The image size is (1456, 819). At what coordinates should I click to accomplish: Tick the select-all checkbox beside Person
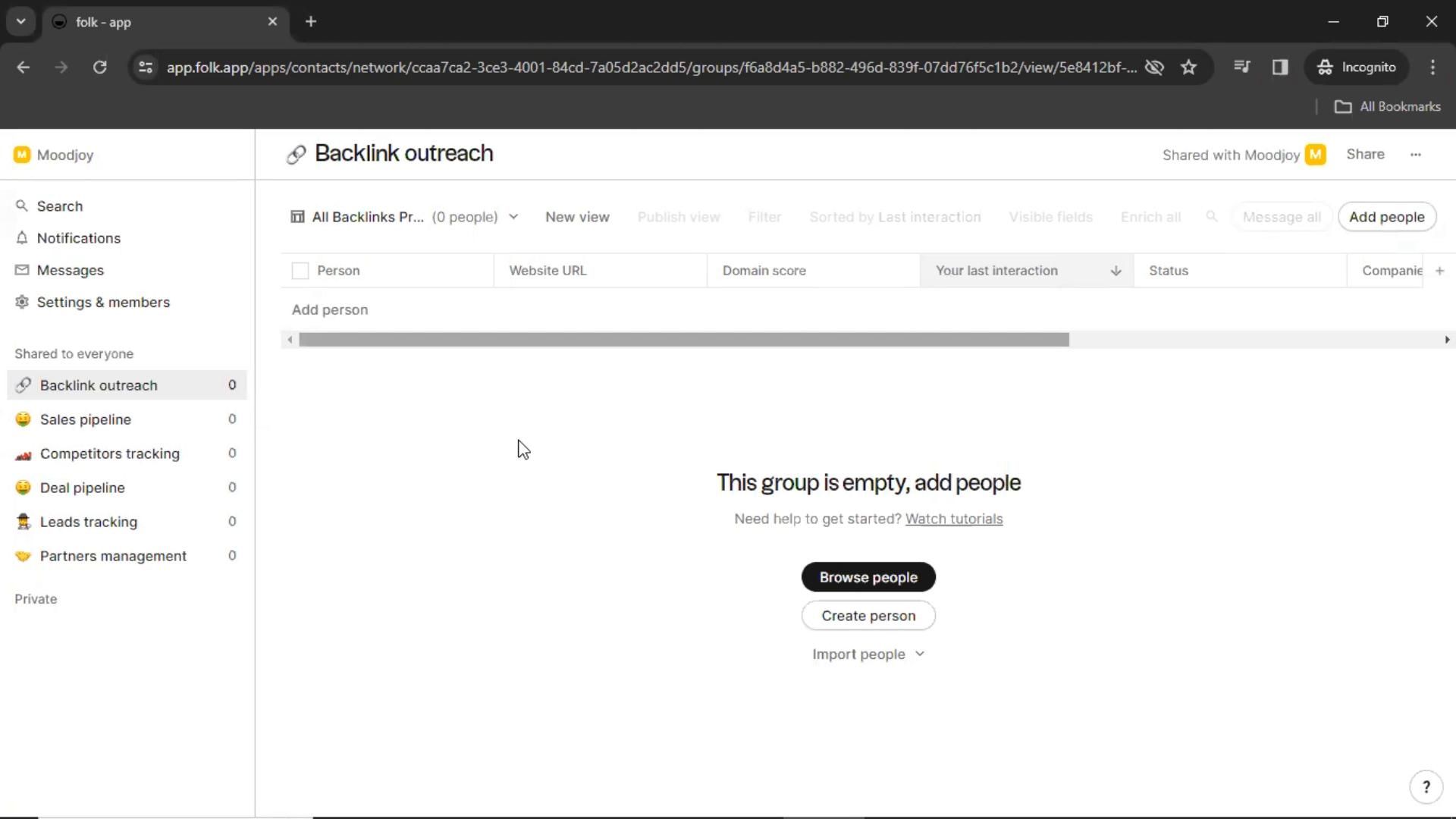click(x=300, y=271)
